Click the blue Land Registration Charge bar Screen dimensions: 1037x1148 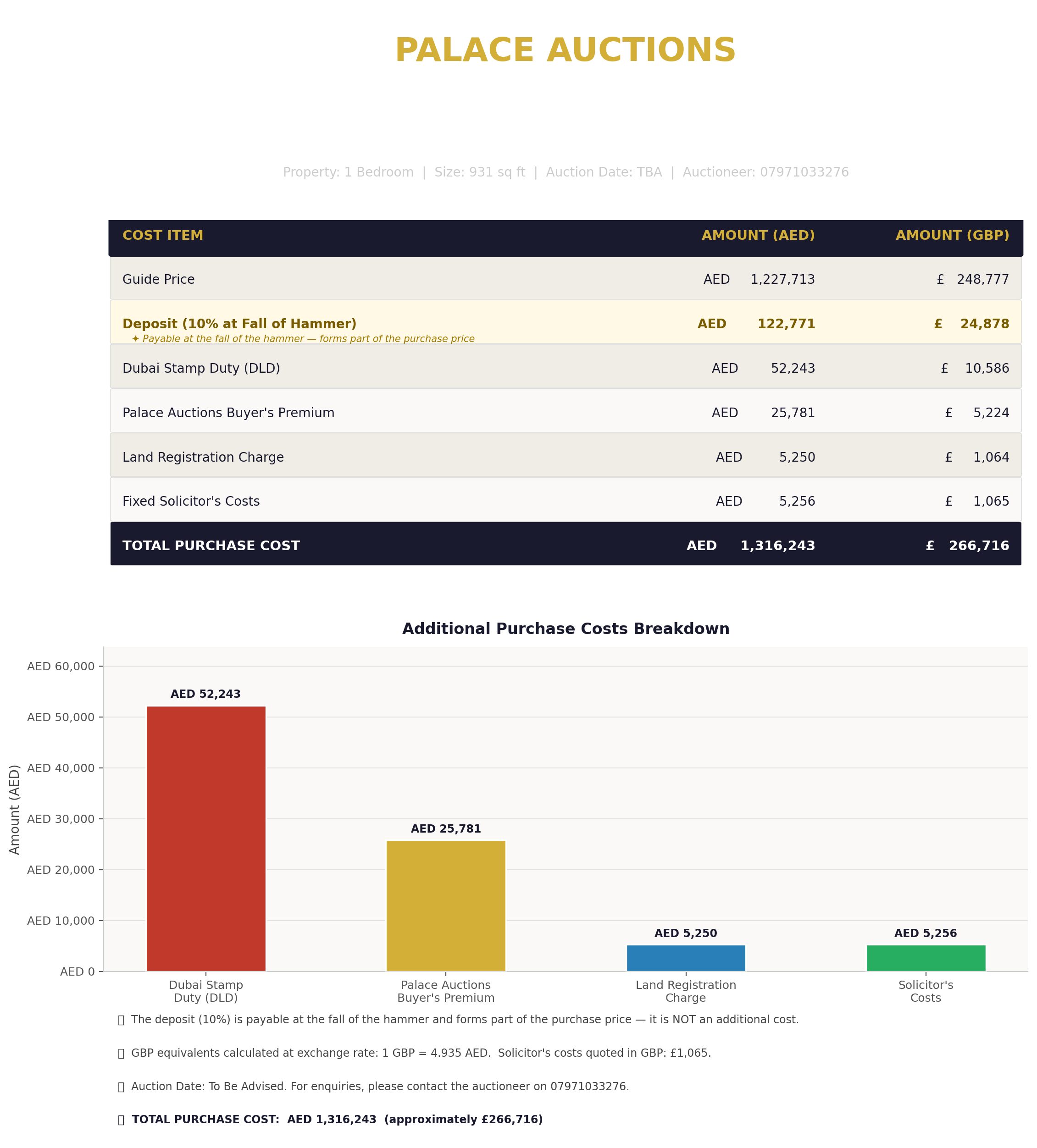click(x=685, y=958)
